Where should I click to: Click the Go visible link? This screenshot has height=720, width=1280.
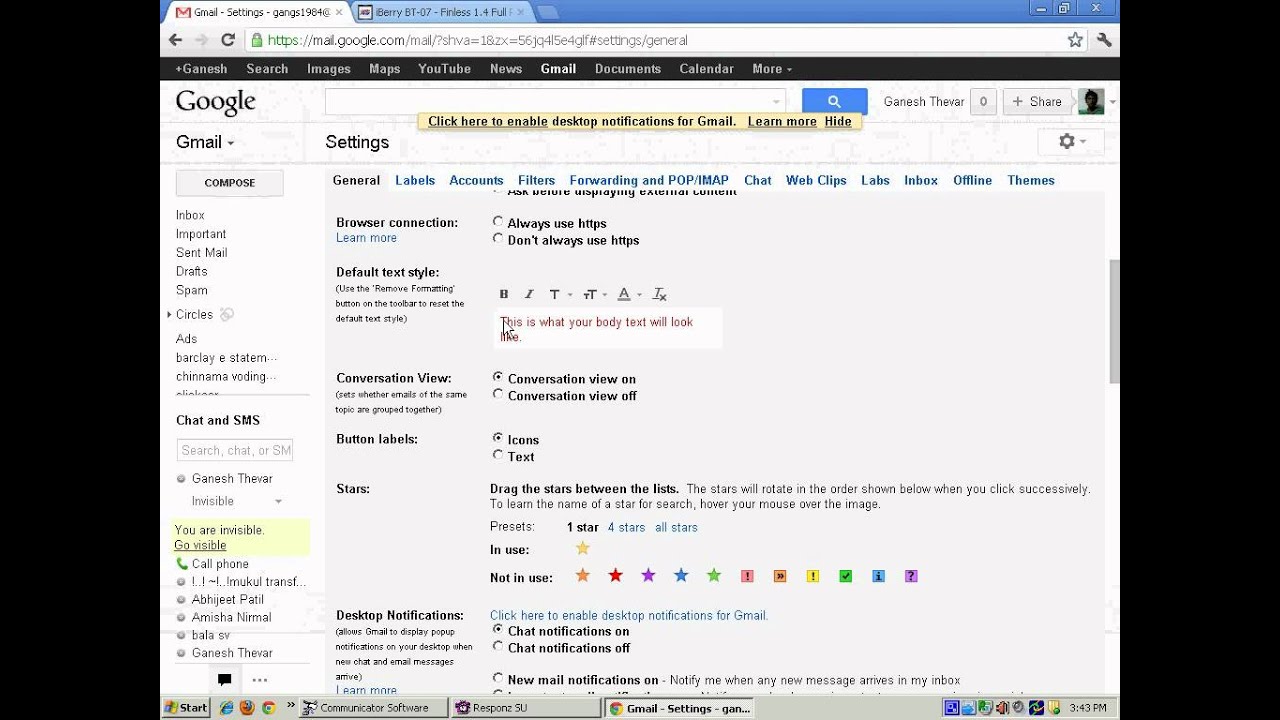click(200, 545)
